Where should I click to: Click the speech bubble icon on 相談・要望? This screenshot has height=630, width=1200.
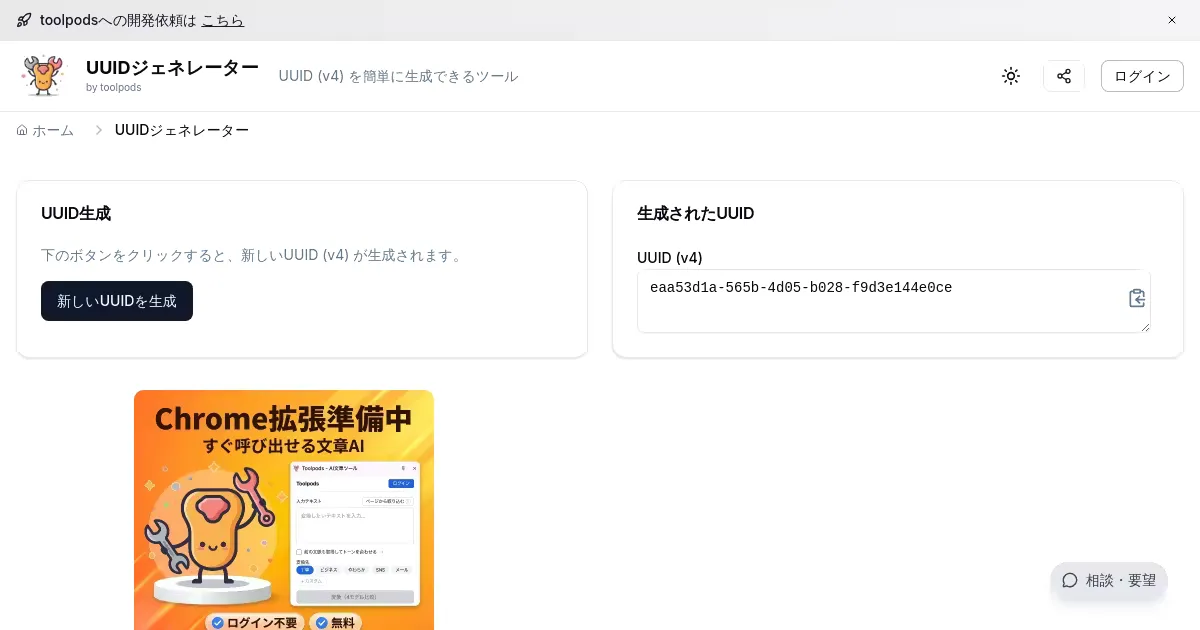click(1070, 580)
